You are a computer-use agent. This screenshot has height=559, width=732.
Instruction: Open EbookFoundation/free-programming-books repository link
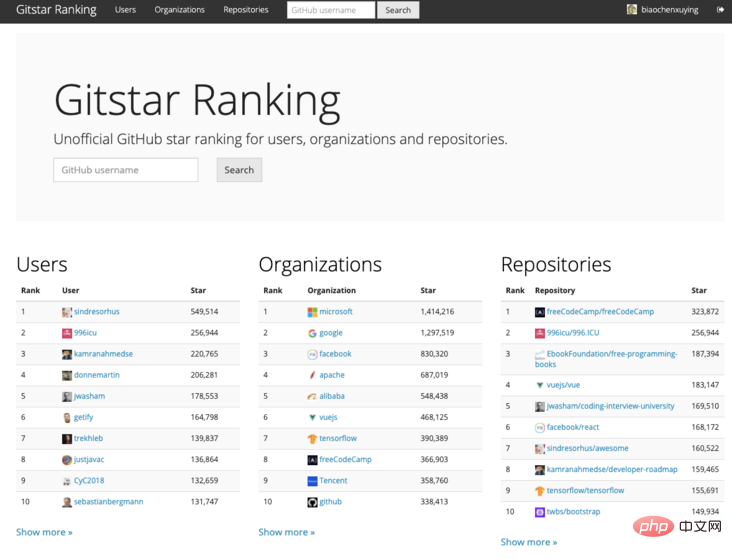606,359
